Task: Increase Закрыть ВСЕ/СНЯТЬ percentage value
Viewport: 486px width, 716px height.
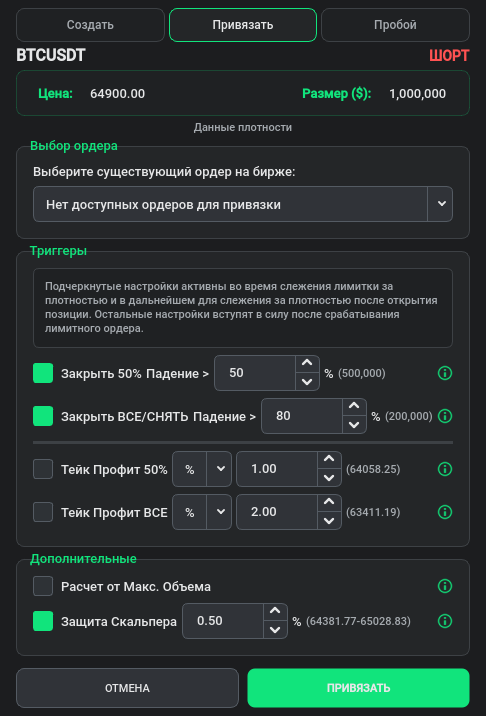Action: [354, 407]
